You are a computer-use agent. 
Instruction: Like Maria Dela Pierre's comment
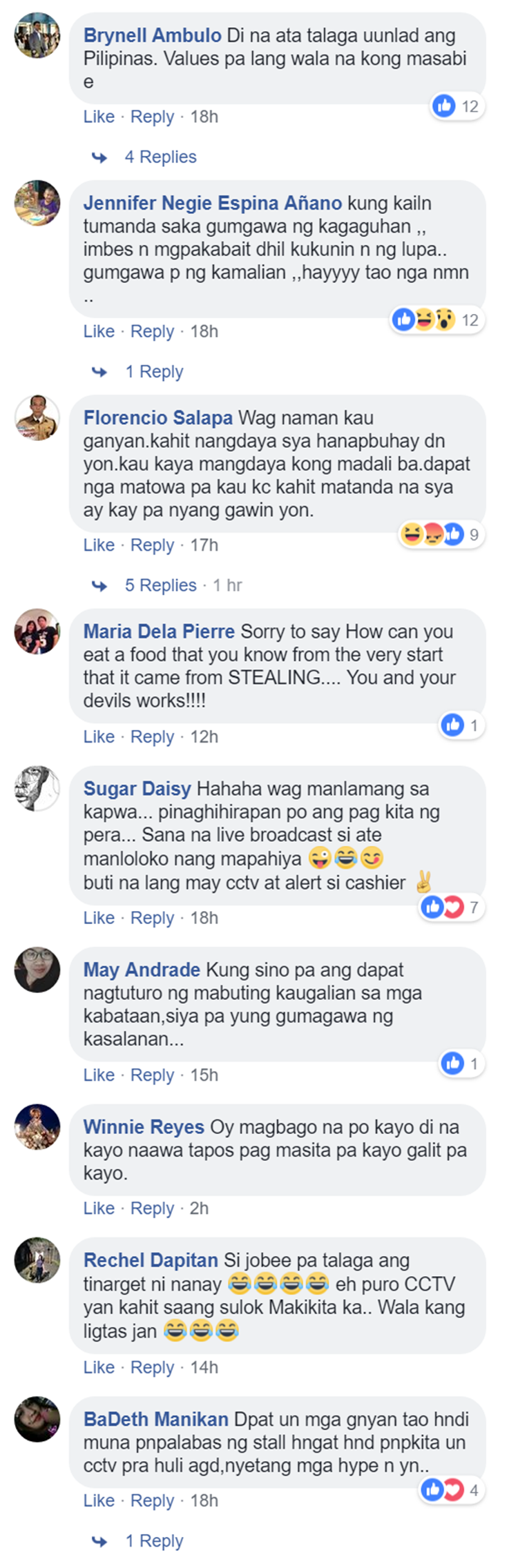click(99, 737)
